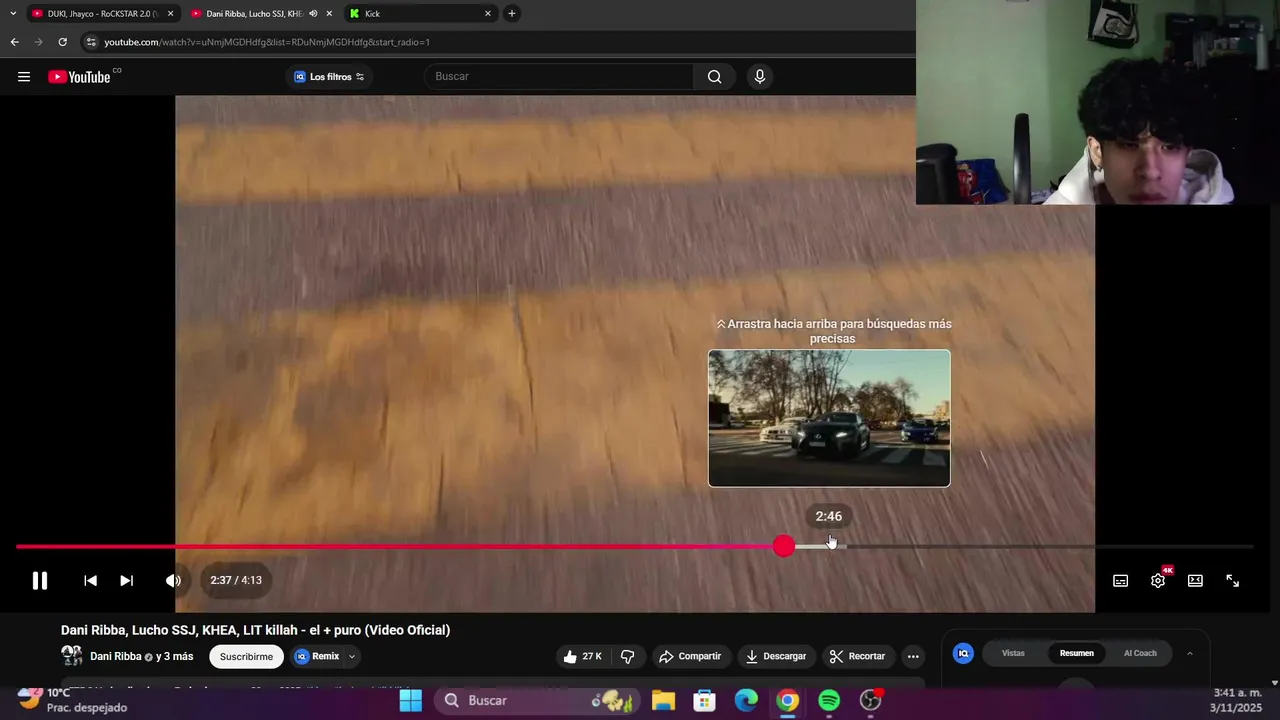
Task: Open the YouTube hamburger guide menu
Action: click(x=24, y=77)
